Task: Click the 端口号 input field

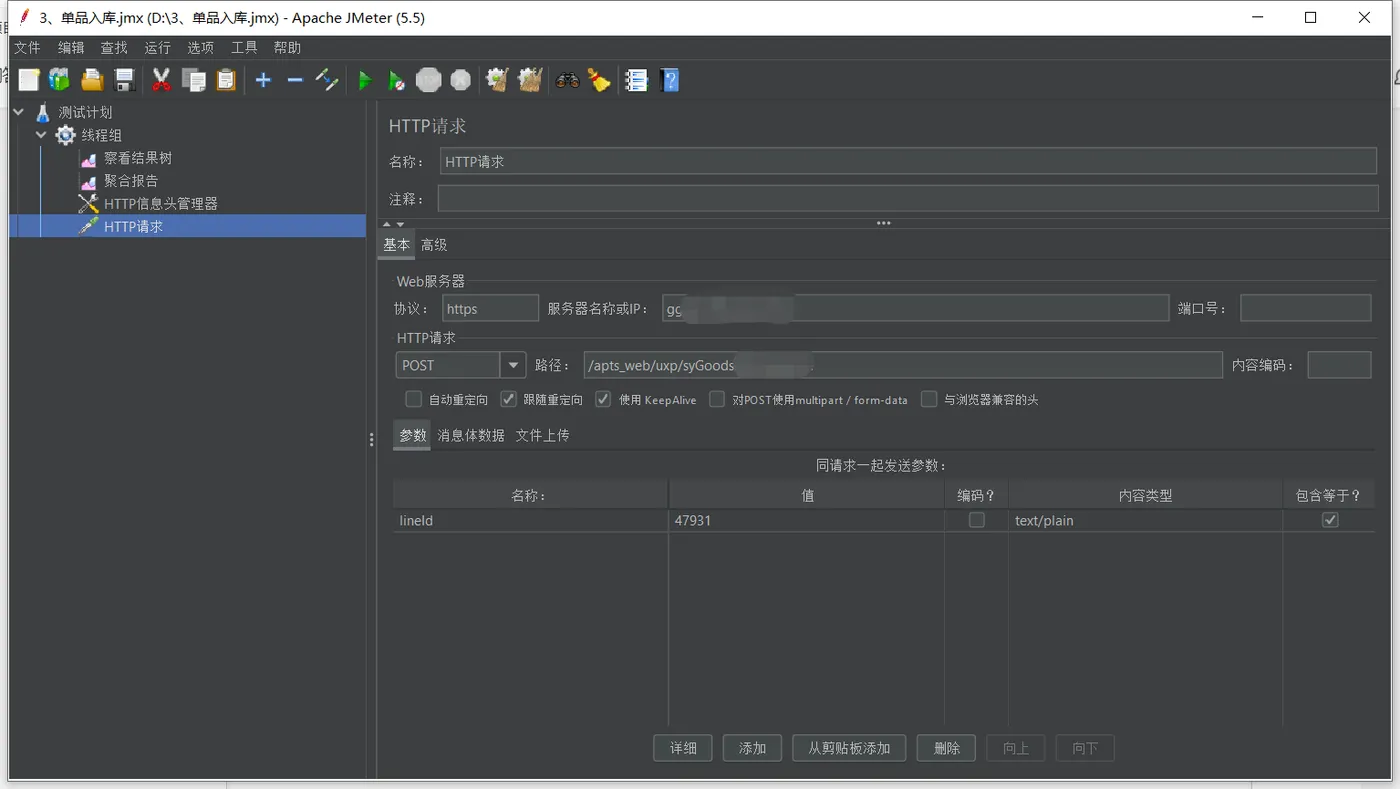Action: click(x=1305, y=308)
